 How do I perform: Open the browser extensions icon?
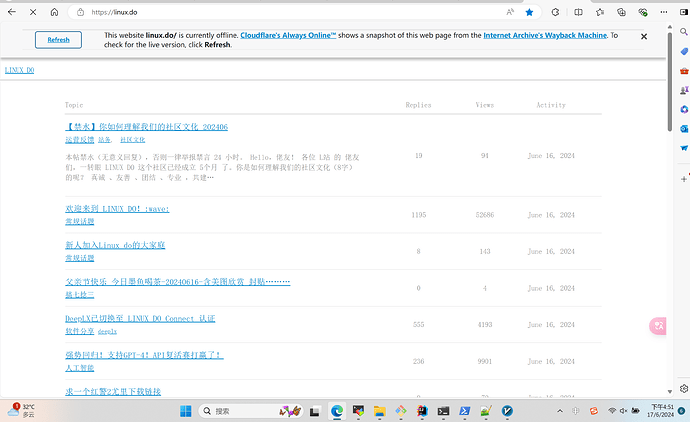point(555,12)
